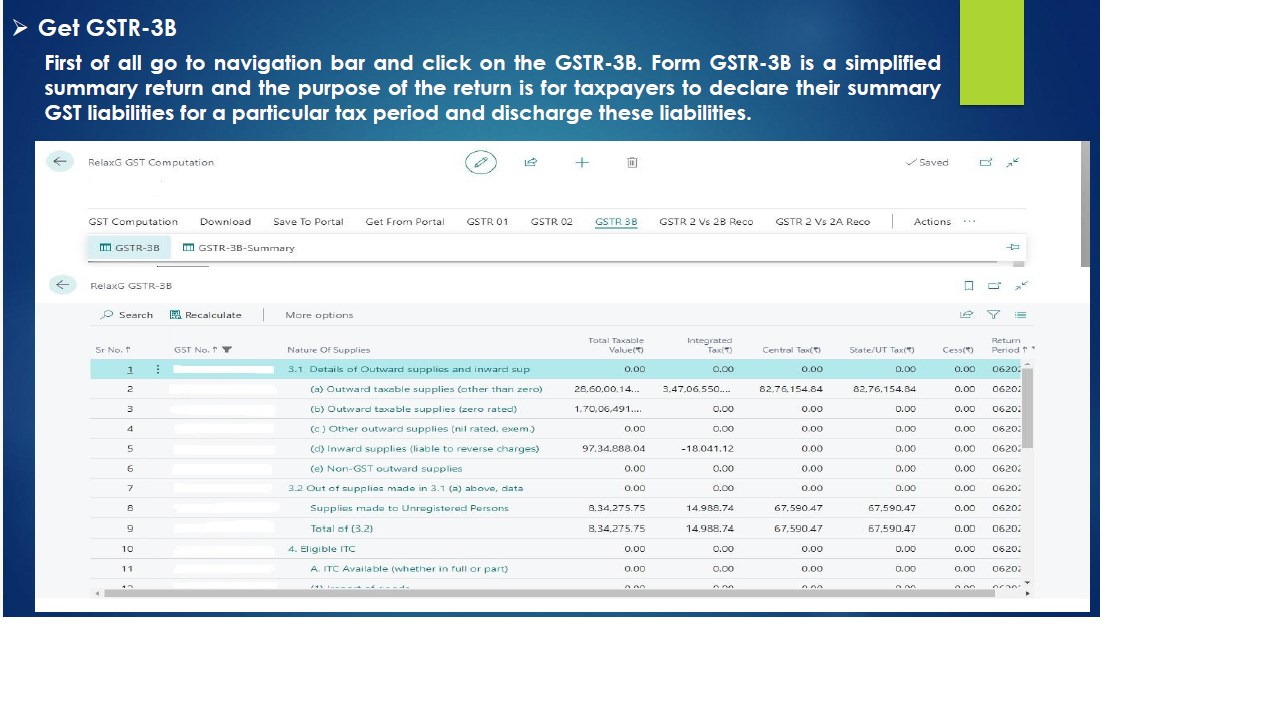Click Search in GSTR-3B list
This screenshot has height=720, width=1280.
(x=127, y=315)
